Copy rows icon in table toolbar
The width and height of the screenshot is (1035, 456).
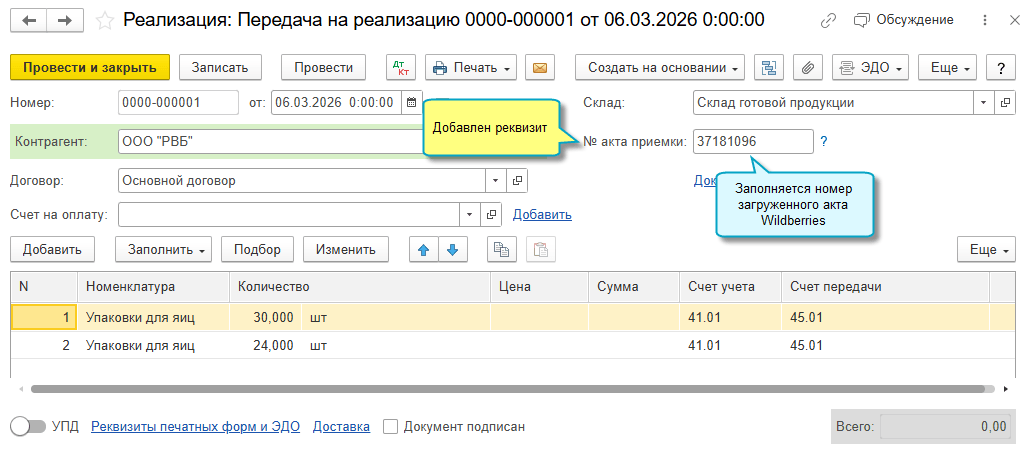pyautogui.click(x=502, y=249)
